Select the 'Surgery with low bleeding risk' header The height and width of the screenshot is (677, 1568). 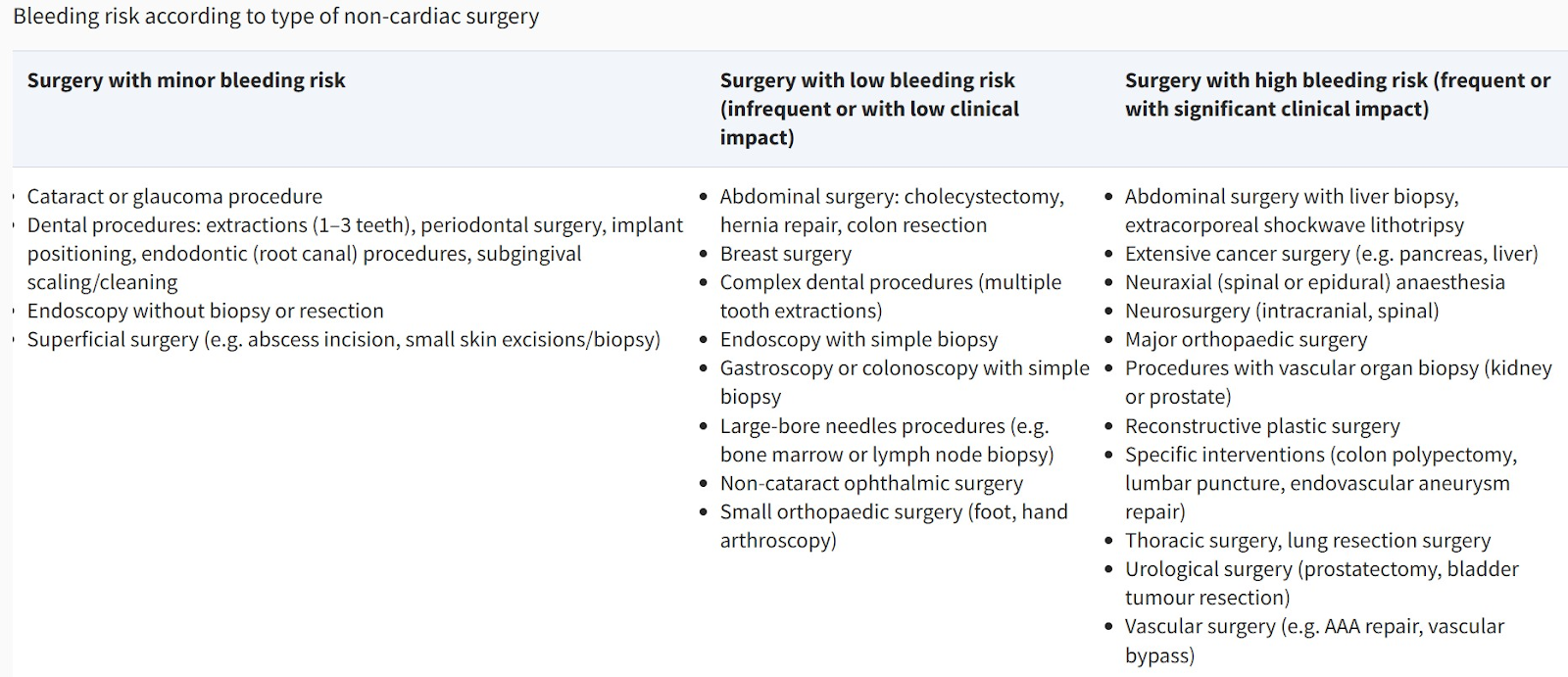(x=869, y=109)
